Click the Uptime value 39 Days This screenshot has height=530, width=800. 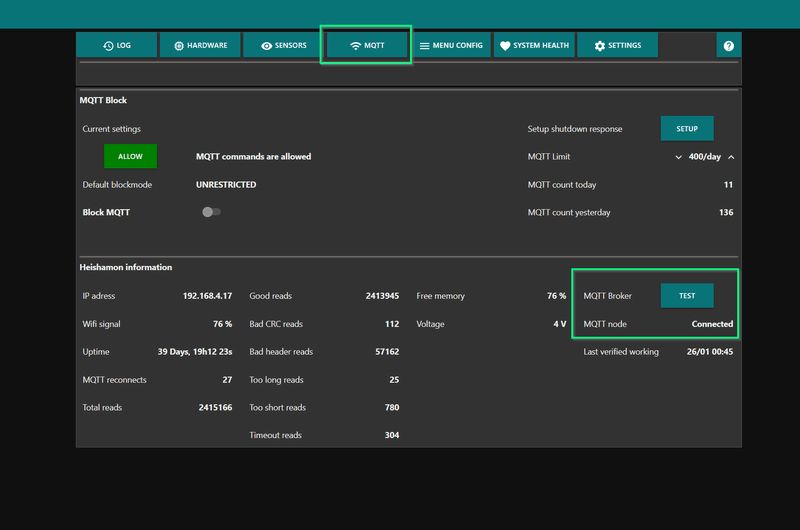(x=194, y=351)
